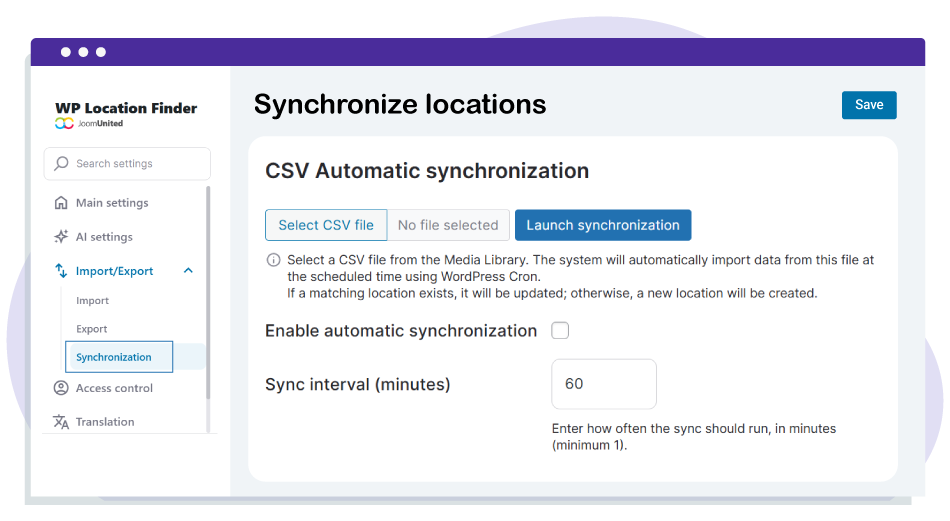Screen dimensions: 950x521
Task: Open Main settings menu item
Action: click(x=112, y=203)
